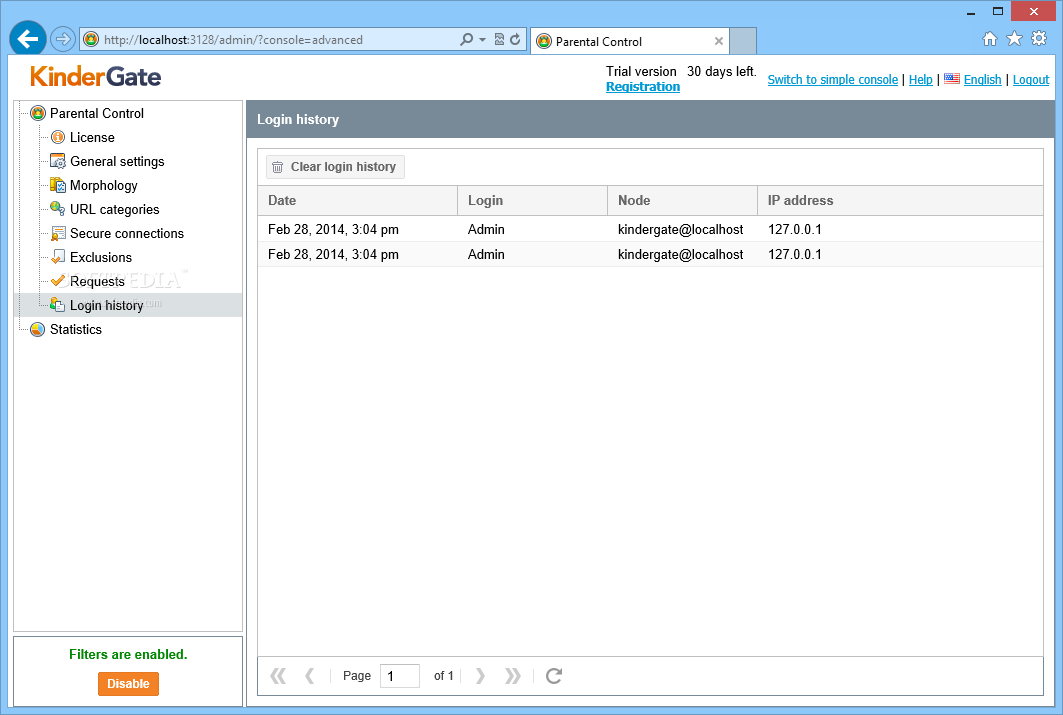Viewport: 1063px width, 715px height.
Task: Sort by the Login column header
Action: [x=532, y=201]
